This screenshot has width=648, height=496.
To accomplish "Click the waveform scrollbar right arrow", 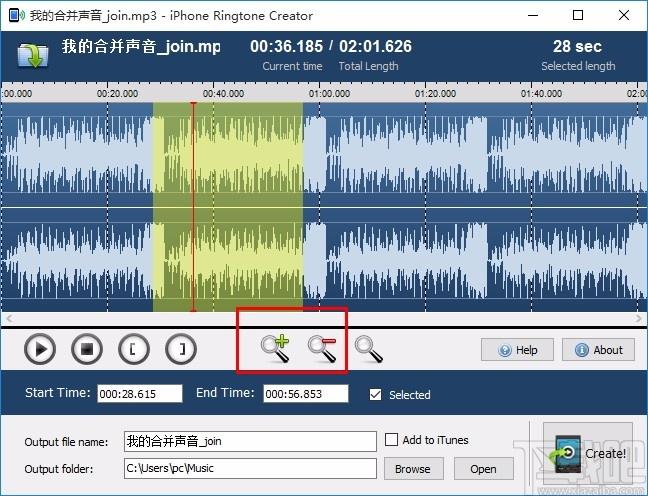I will [x=640, y=317].
